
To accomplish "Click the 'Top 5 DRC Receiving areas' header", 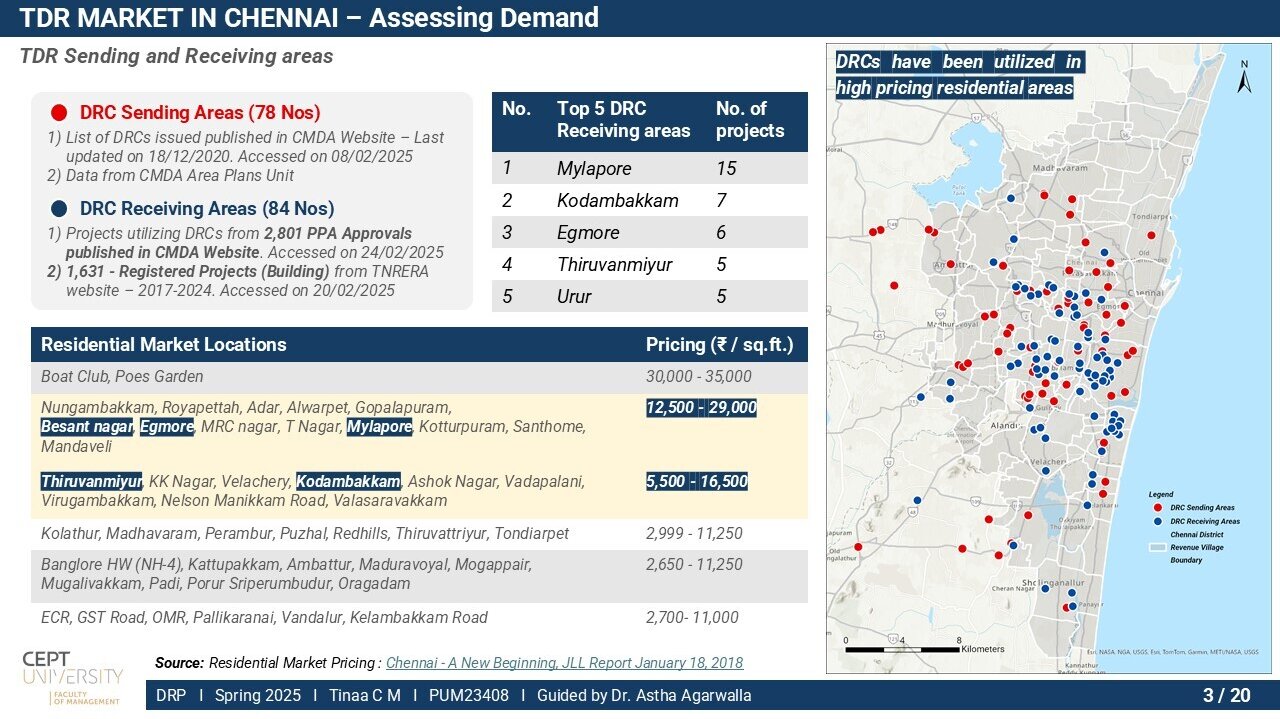I will pyautogui.click(x=623, y=120).
